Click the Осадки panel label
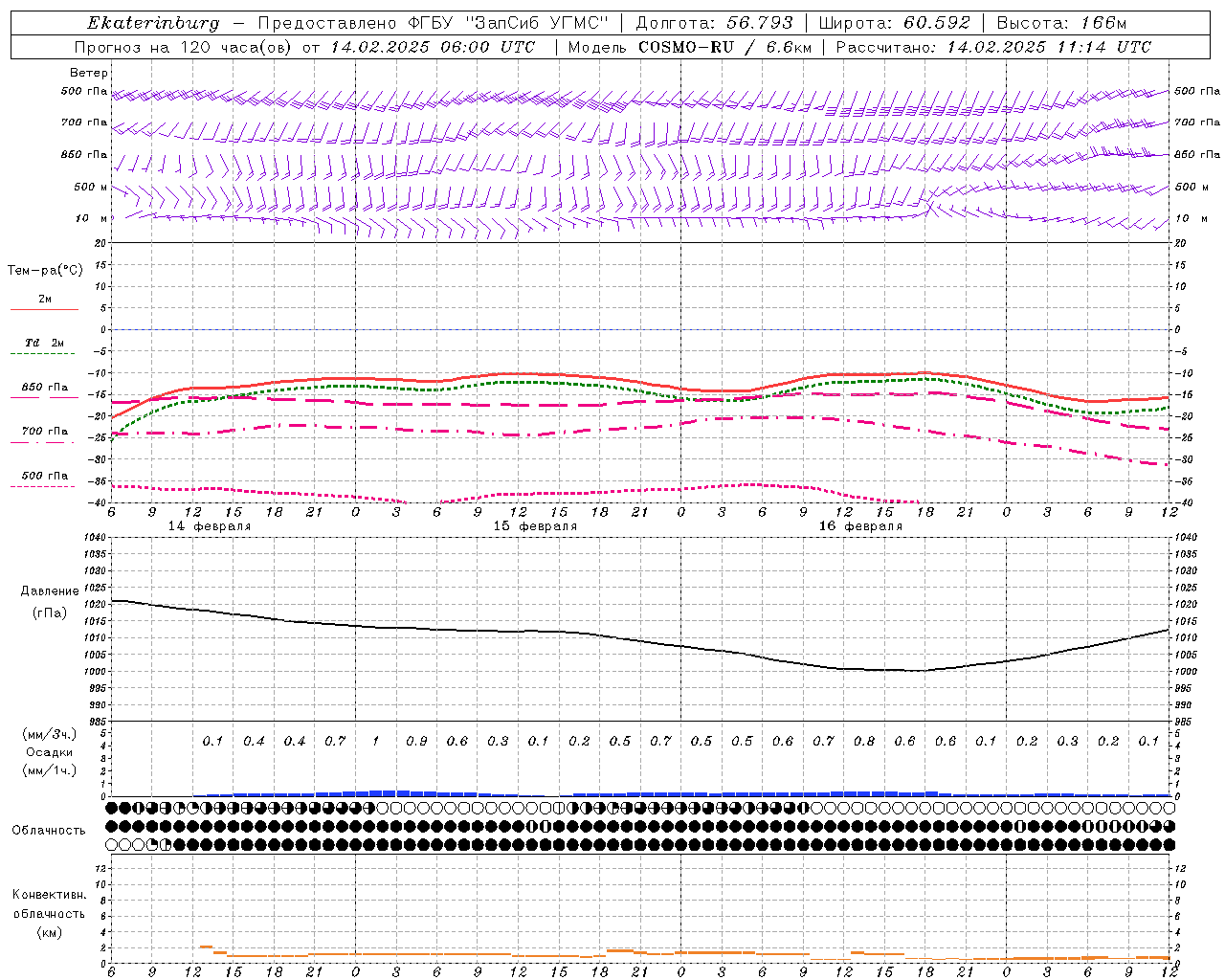This screenshot has height=980, width=1225. (x=50, y=752)
